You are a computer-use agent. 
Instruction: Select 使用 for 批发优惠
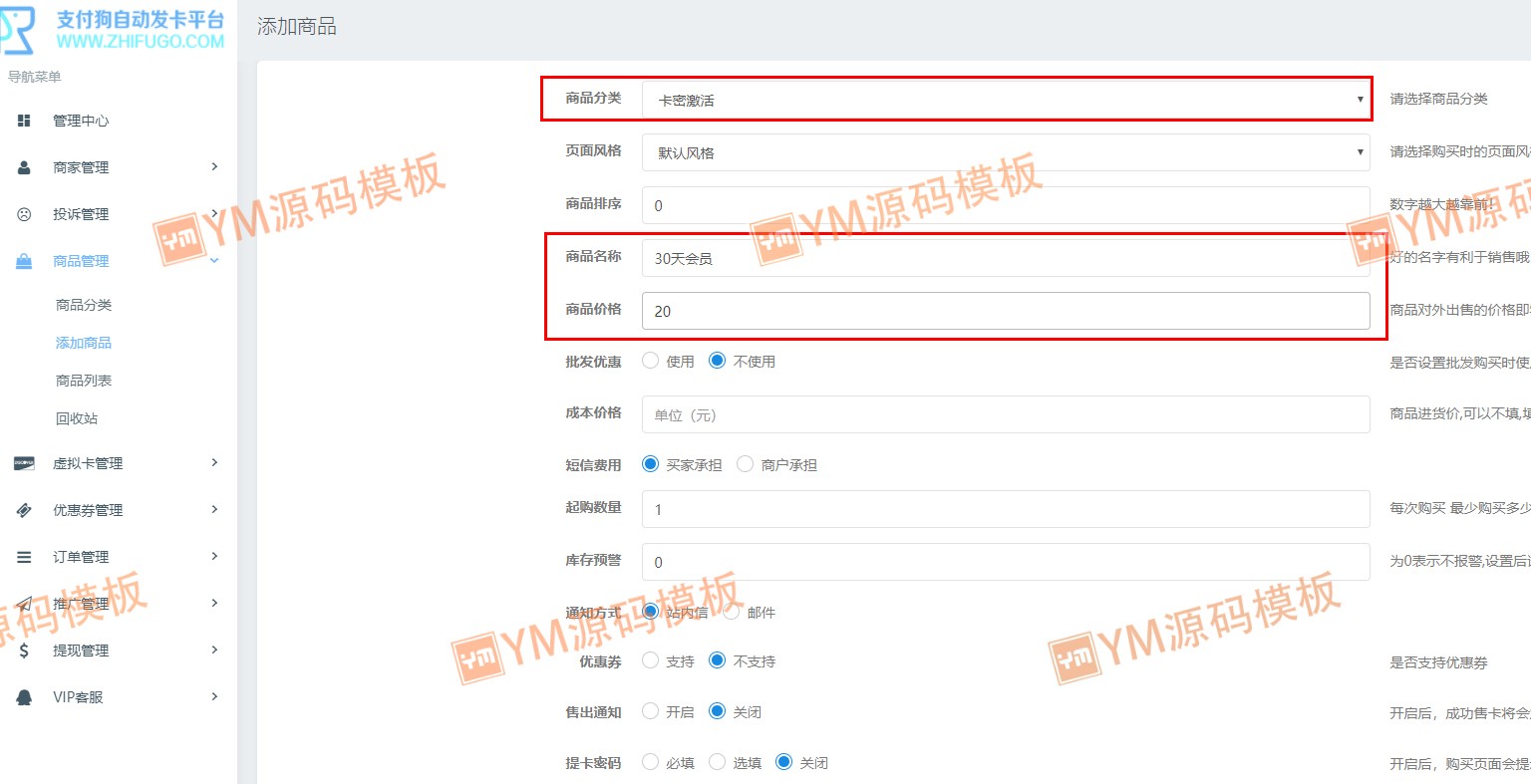pos(651,361)
